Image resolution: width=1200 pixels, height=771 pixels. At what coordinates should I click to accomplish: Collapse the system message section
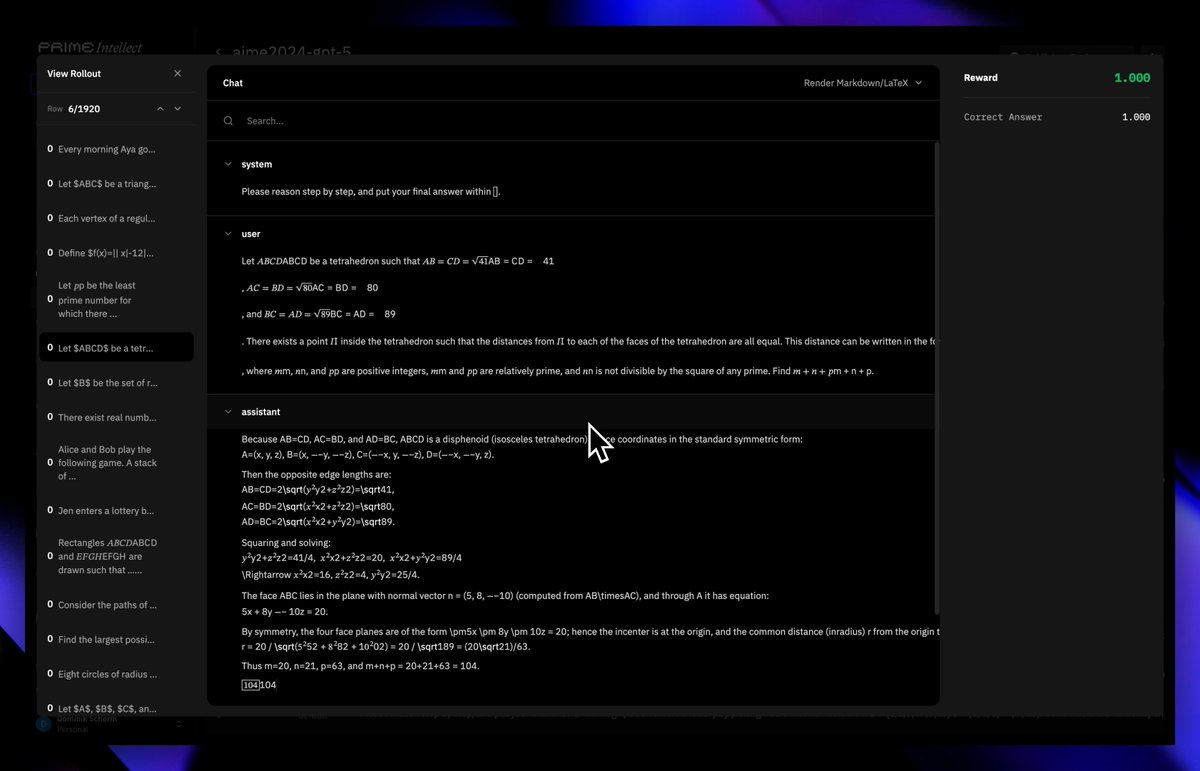228,164
